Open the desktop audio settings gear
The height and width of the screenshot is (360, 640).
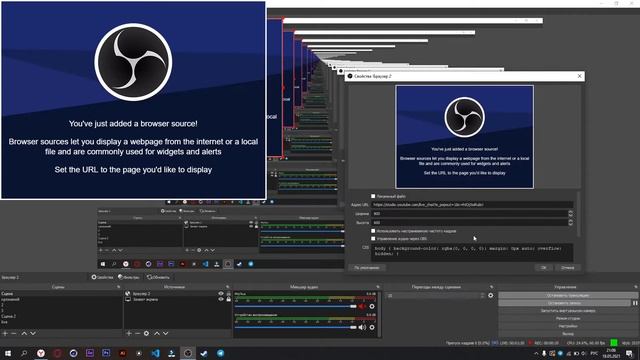[372, 327]
